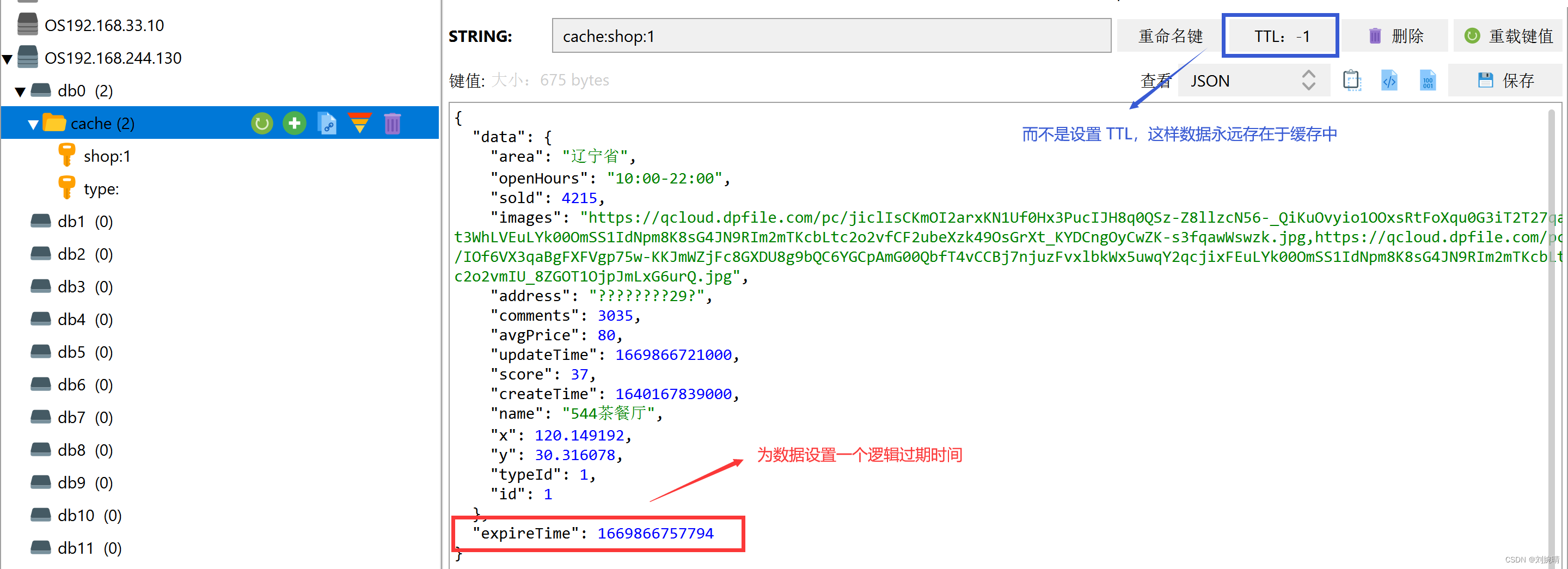Click the OS192.168.244.130 server icon
Screen dimensions: 1568x569
[x=27, y=57]
